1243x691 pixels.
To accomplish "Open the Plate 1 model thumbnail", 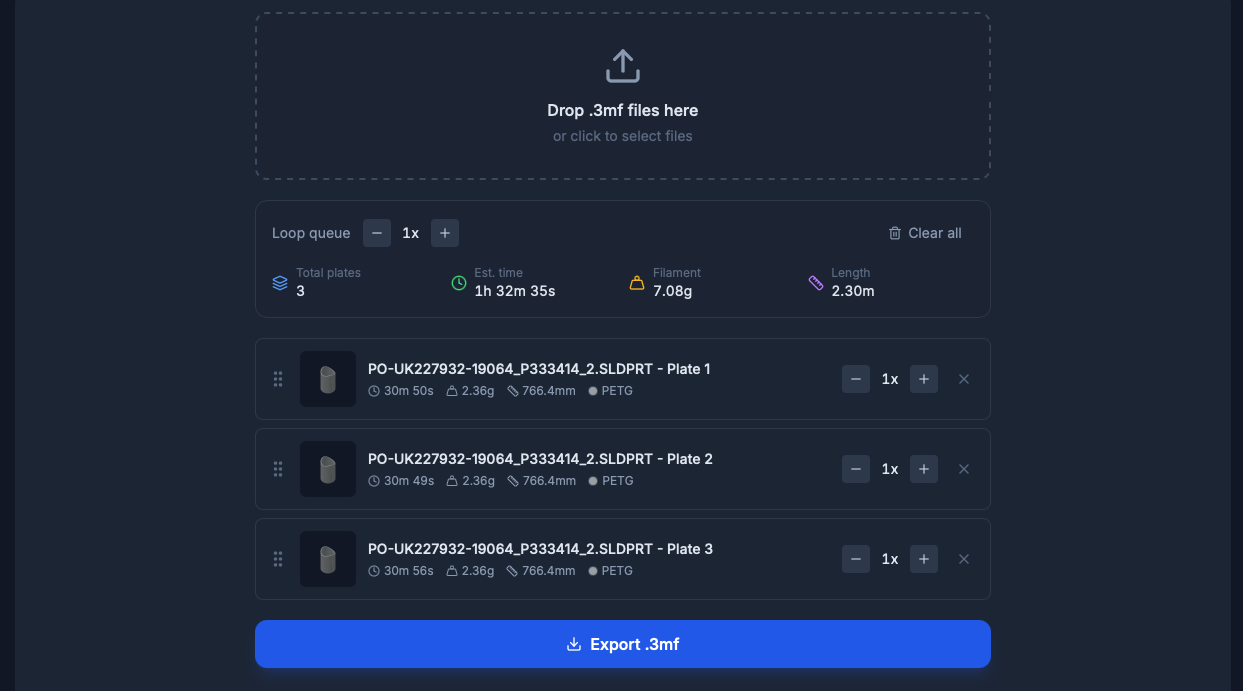I will tap(328, 379).
